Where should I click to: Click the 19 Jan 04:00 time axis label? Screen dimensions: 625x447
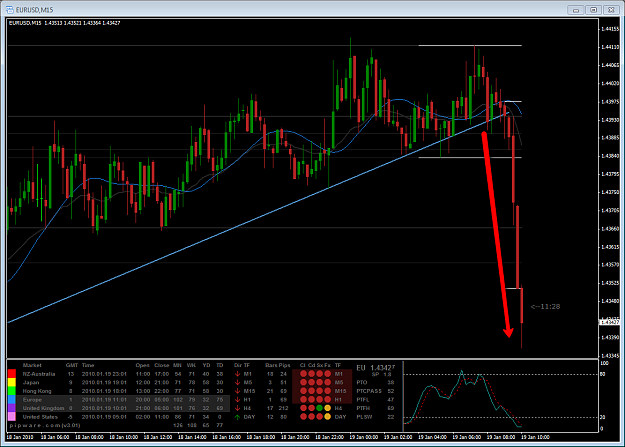(x=432, y=437)
